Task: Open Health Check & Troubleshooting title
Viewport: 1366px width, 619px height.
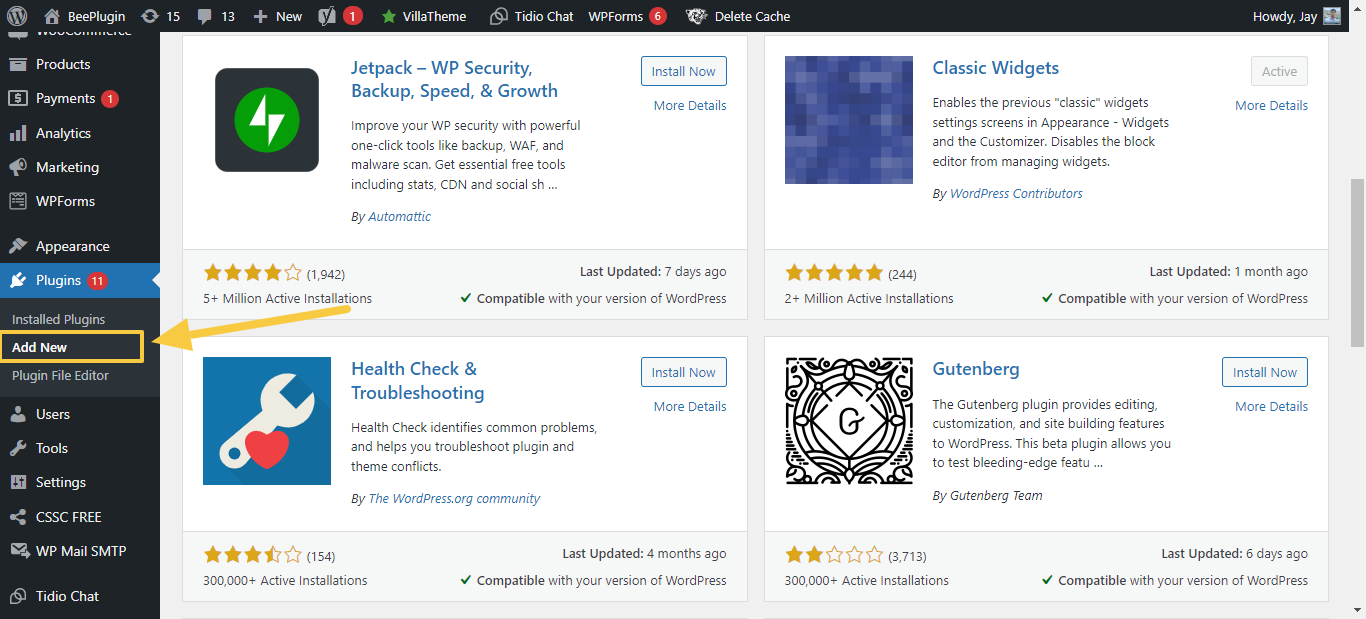Action: click(x=418, y=380)
